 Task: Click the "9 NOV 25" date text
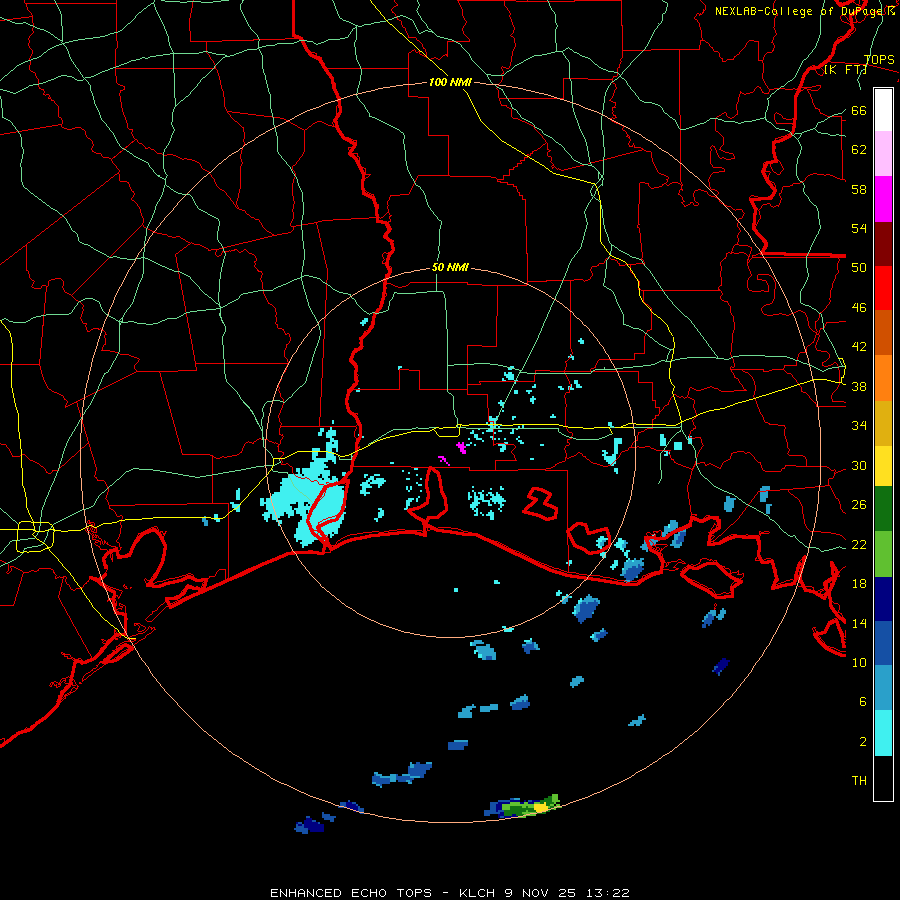(541, 893)
